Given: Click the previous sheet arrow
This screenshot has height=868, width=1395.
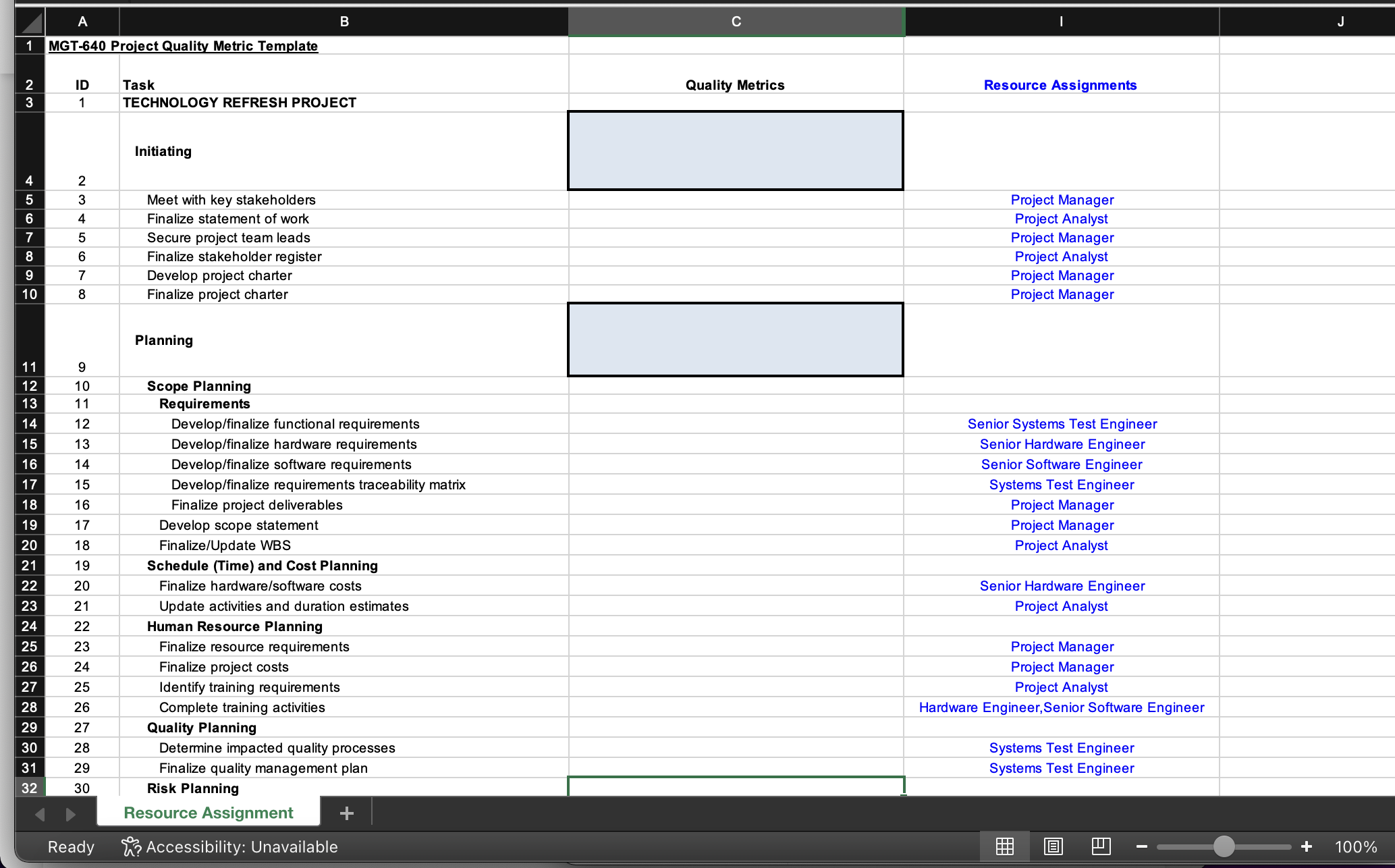Looking at the screenshot, I should click(x=40, y=815).
